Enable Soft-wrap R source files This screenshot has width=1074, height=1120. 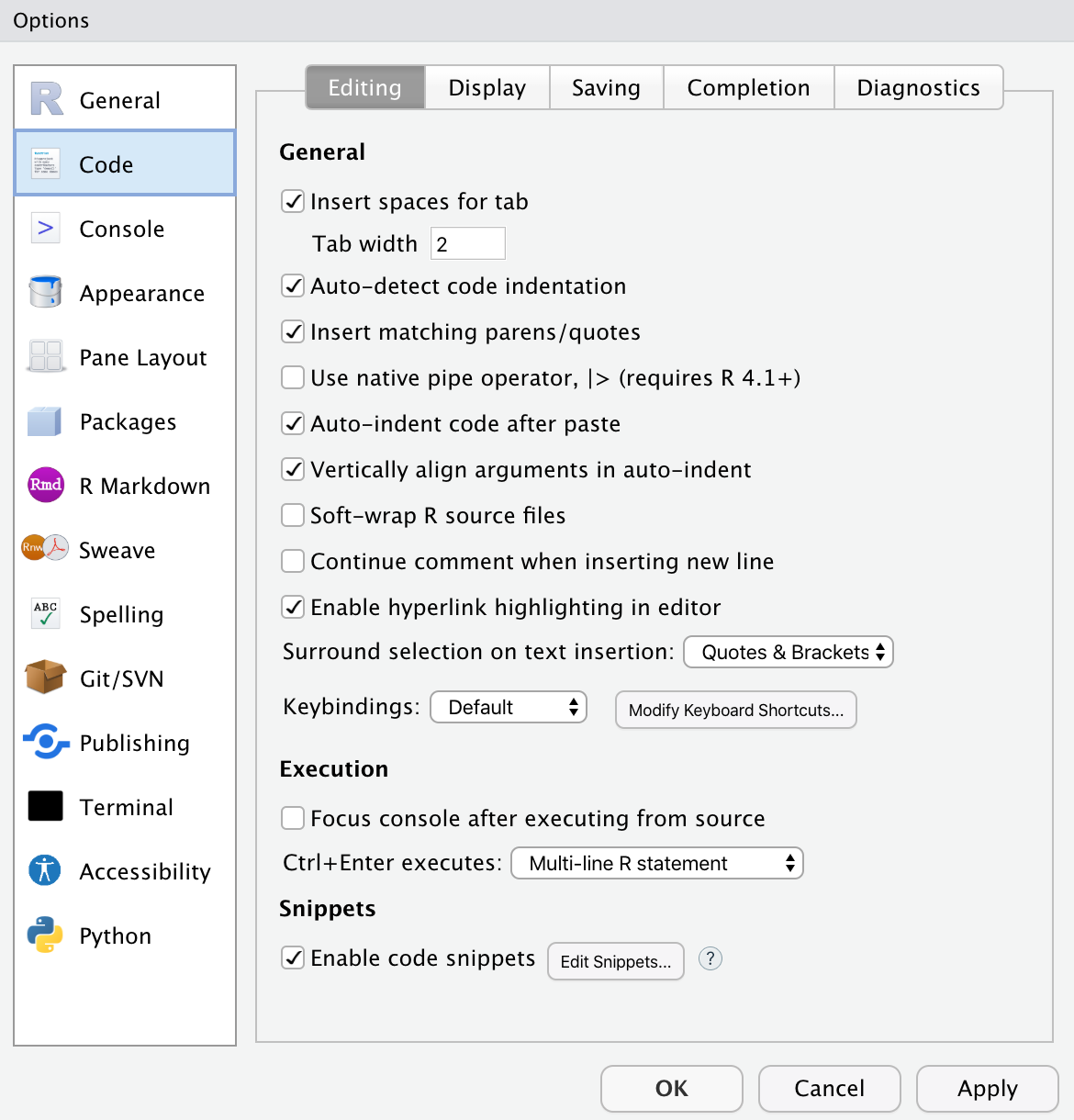click(293, 515)
